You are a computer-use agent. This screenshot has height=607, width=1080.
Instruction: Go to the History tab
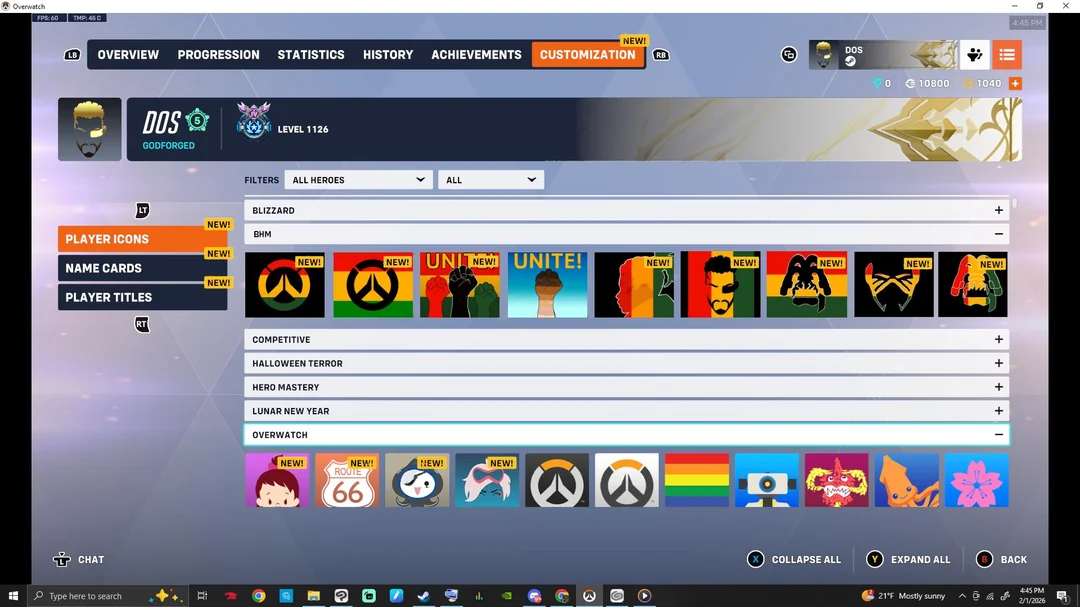388,54
